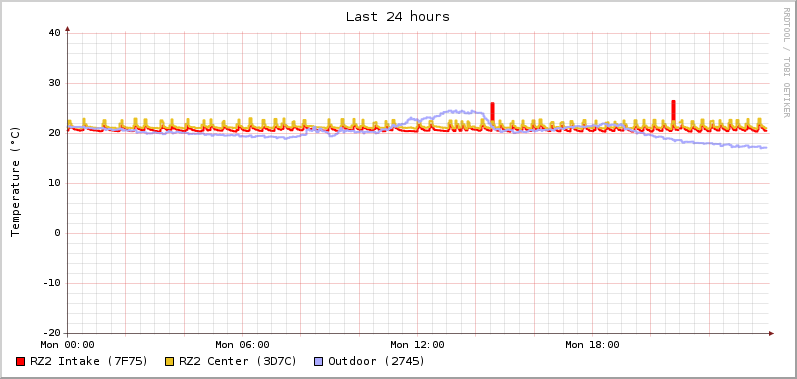Select the Outdoor (2745) legend label
This screenshot has height=379, width=797.
point(377,361)
